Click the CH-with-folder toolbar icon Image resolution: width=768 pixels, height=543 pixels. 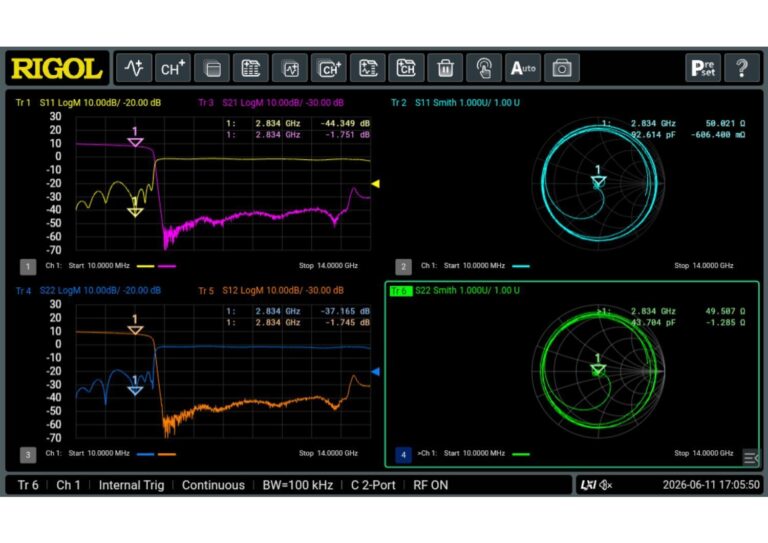tap(406, 68)
